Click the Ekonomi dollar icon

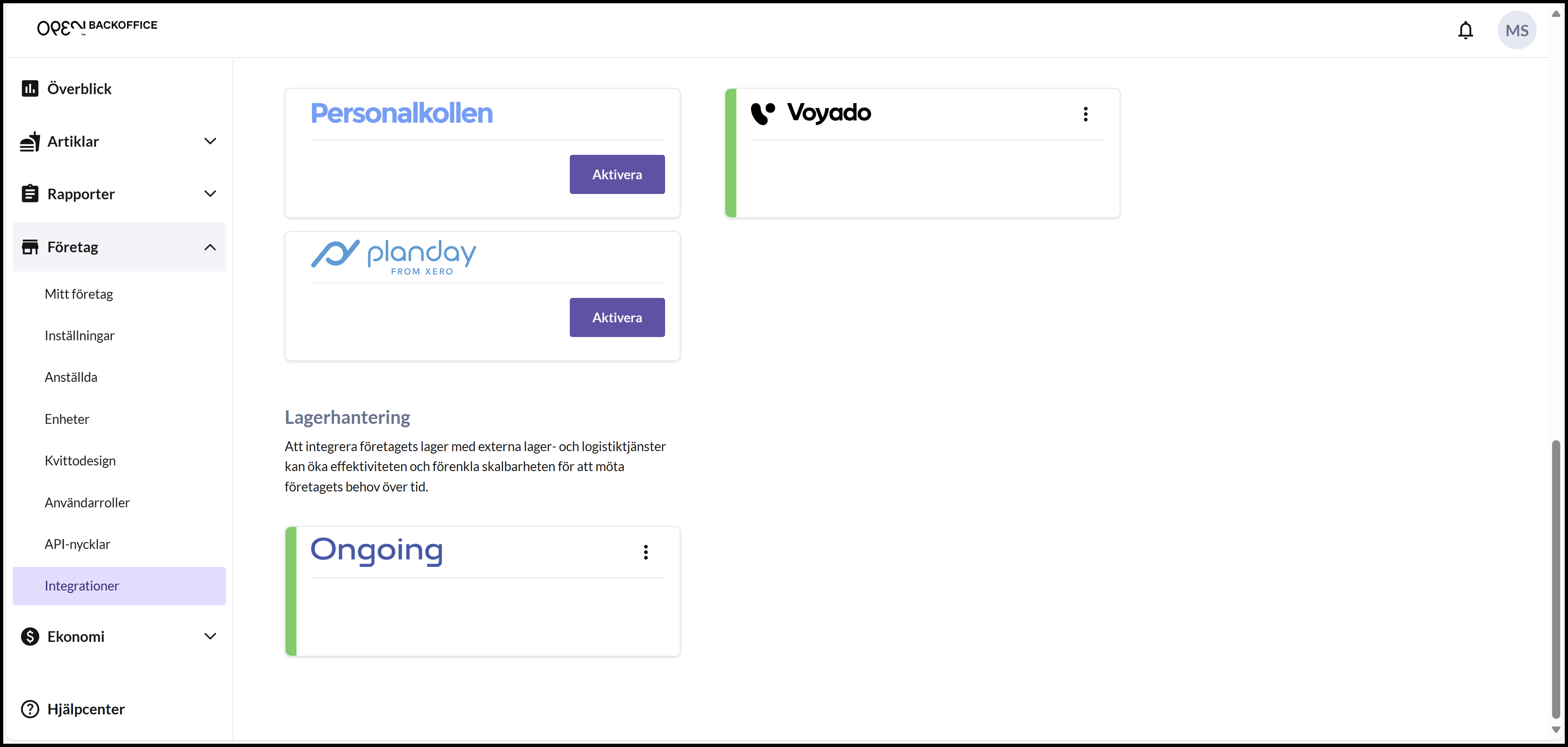(x=30, y=636)
